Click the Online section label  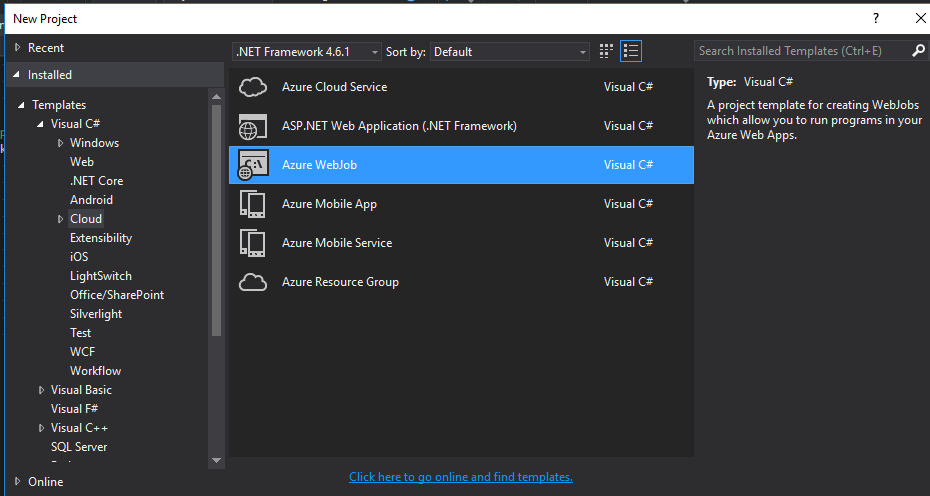[x=45, y=481]
